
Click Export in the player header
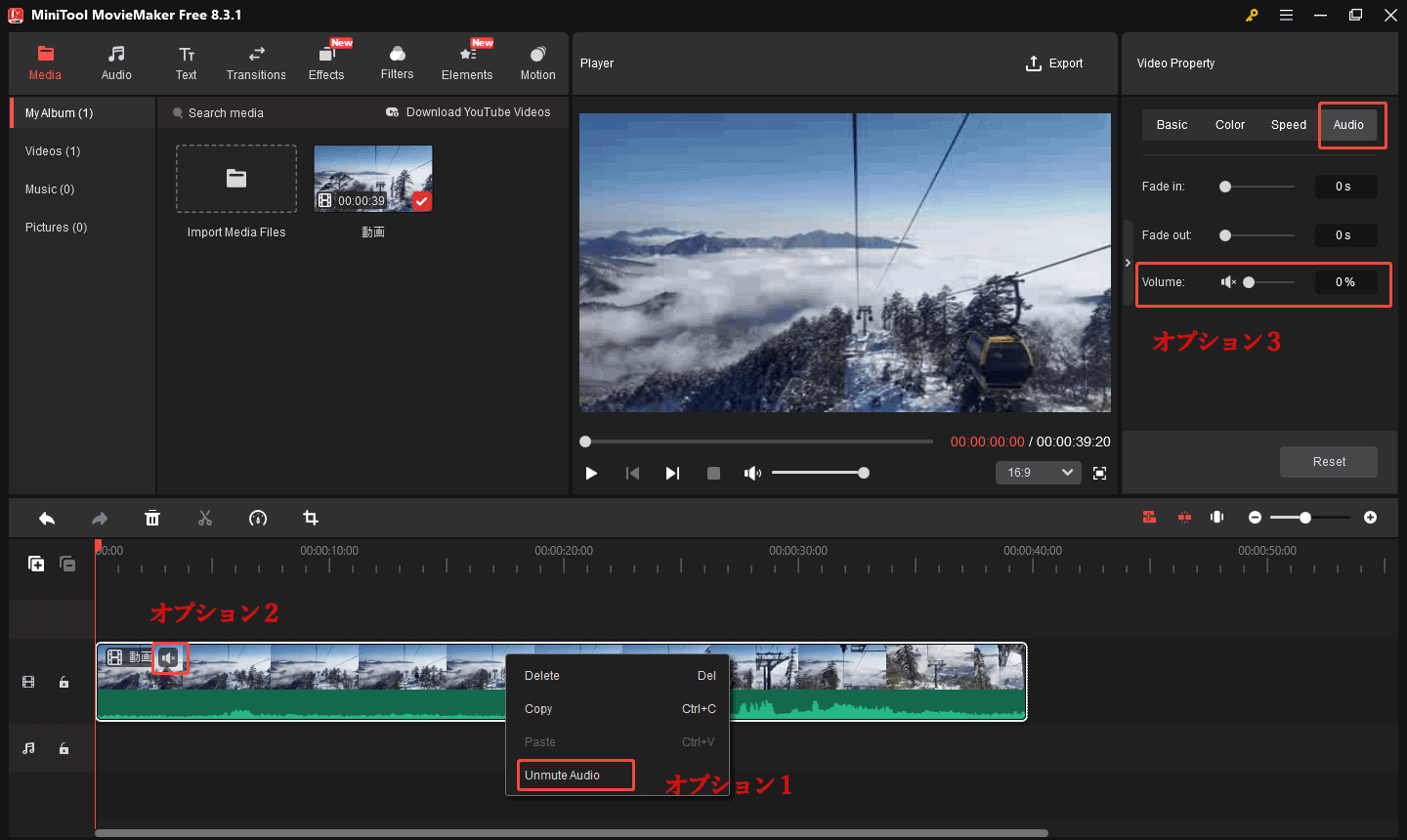coord(1054,63)
